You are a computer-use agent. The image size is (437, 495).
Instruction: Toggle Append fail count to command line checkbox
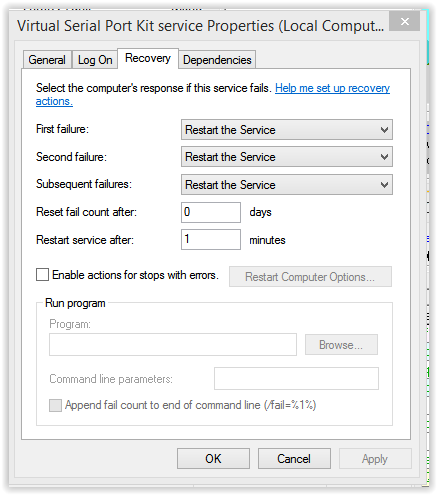click(55, 406)
